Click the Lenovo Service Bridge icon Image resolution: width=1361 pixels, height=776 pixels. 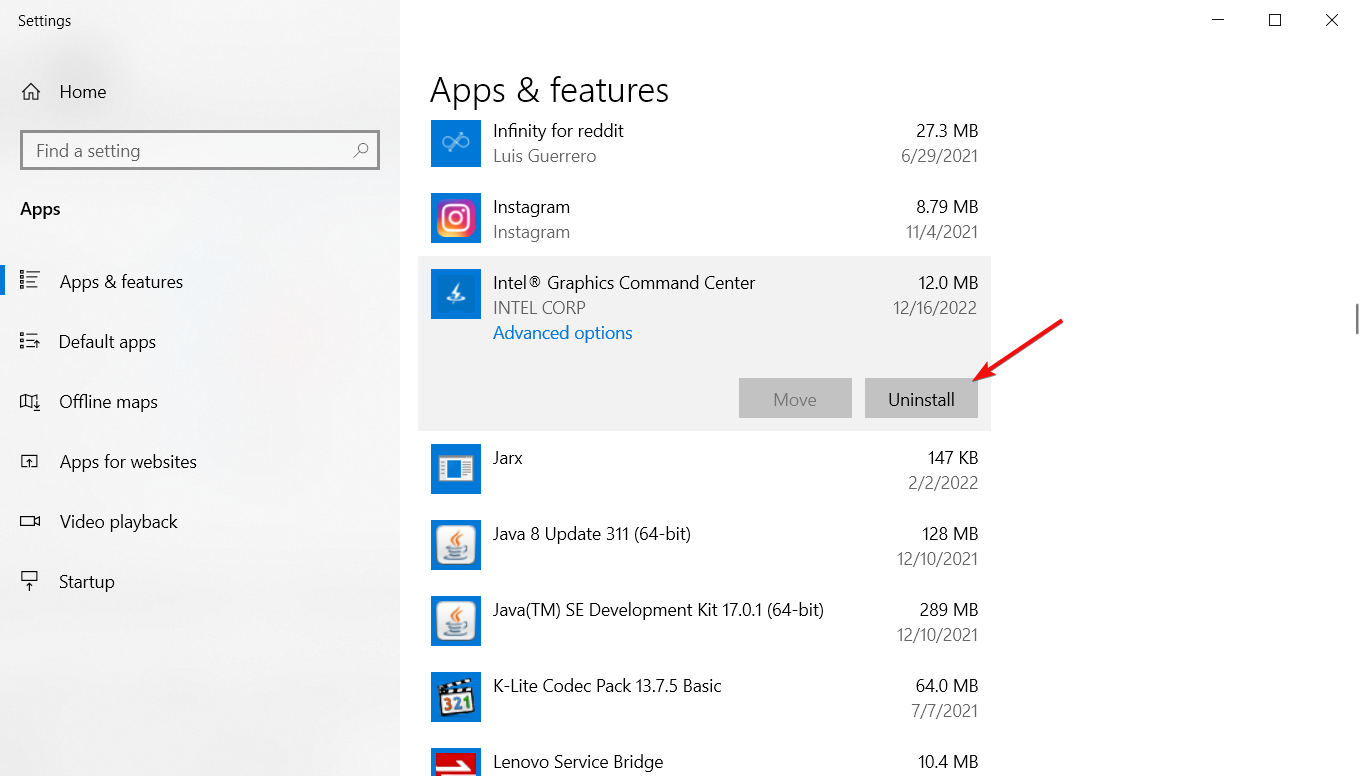click(x=456, y=762)
